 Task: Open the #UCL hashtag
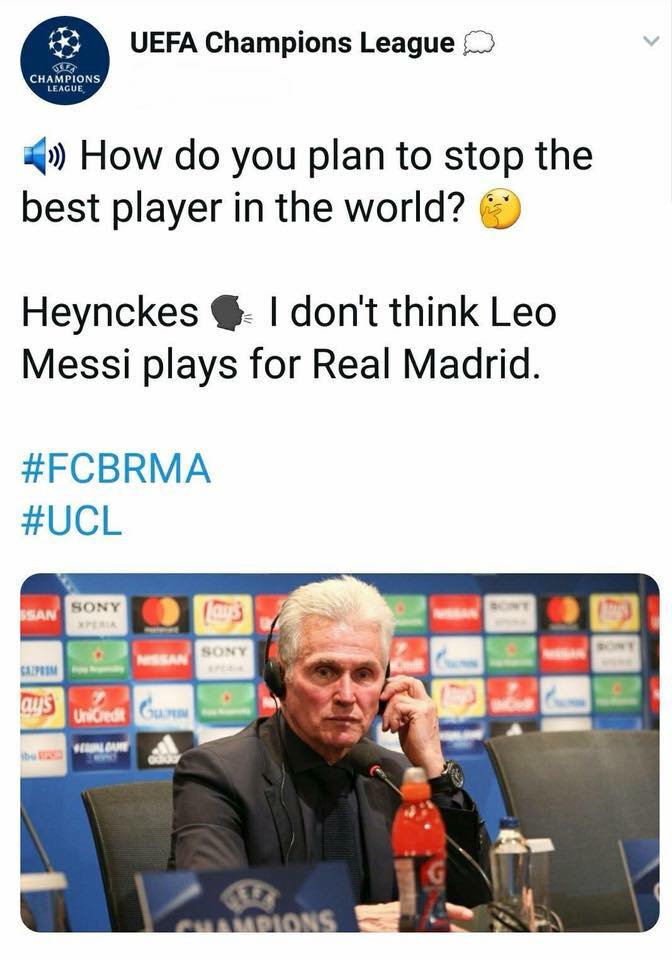coord(71,521)
